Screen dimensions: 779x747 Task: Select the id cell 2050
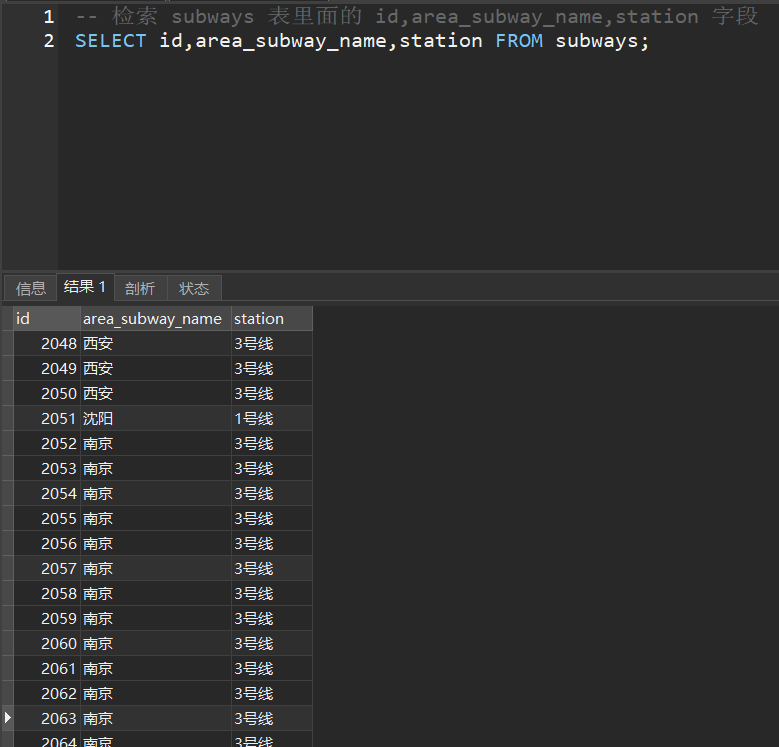pyautogui.click(x=47, y=393)
